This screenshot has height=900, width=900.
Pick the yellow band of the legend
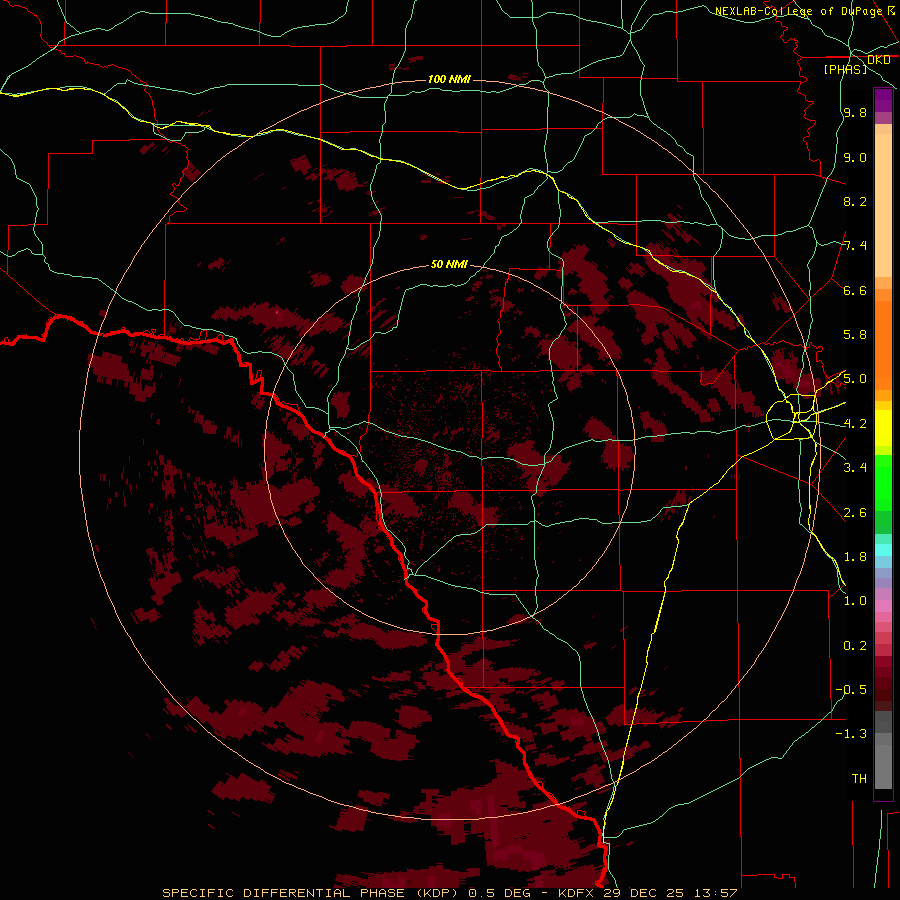pos(883,428)
